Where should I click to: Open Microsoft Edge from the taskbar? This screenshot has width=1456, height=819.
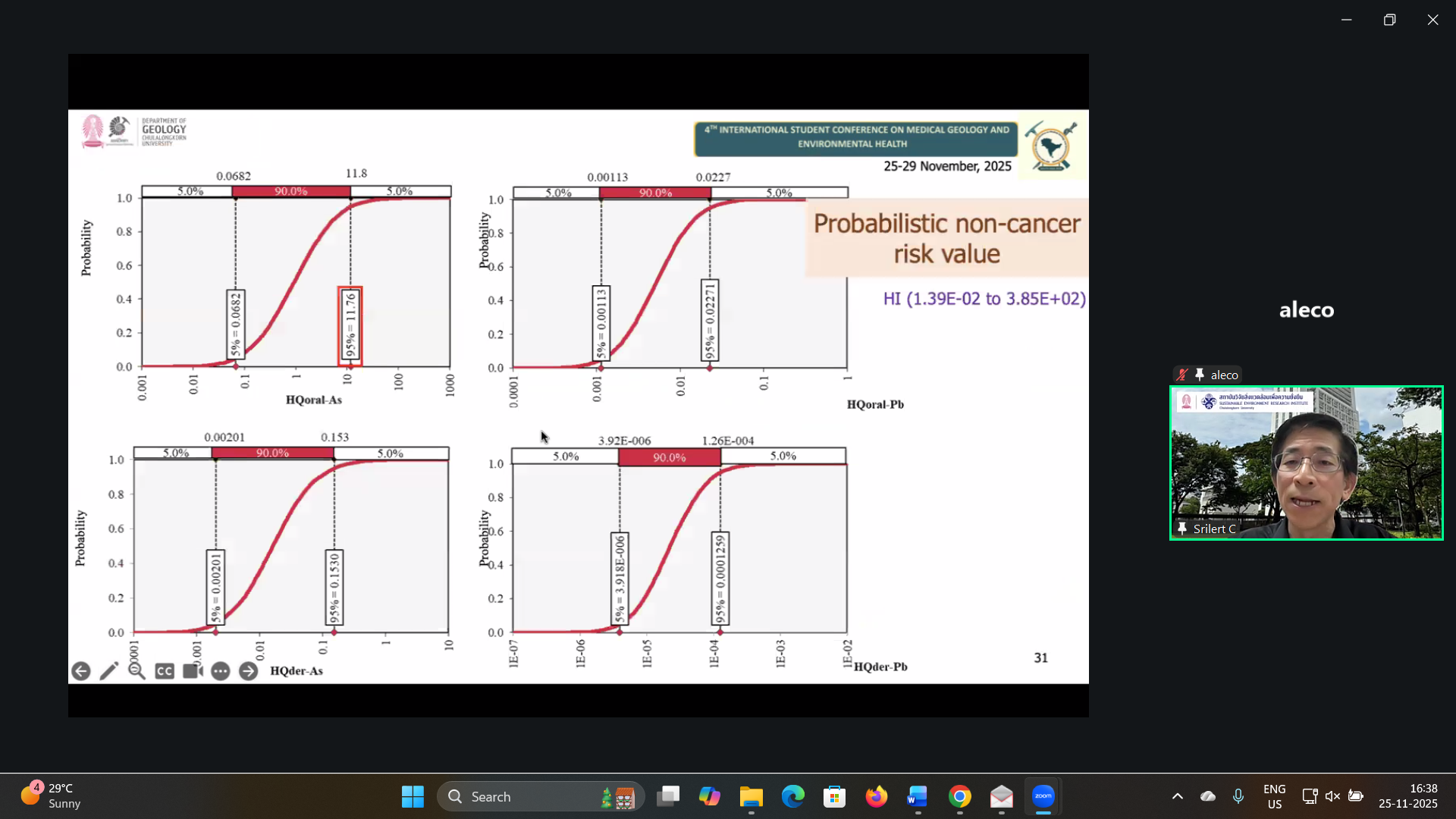[792, 796]
